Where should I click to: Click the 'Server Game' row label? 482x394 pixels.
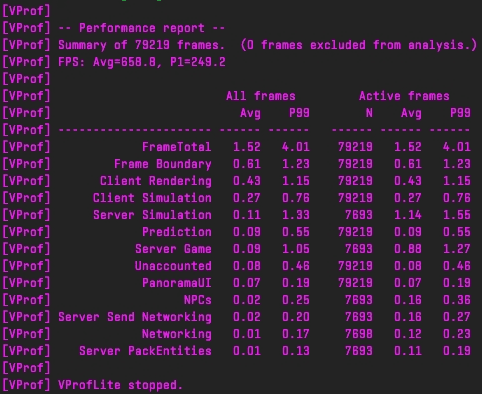[173, 249]
